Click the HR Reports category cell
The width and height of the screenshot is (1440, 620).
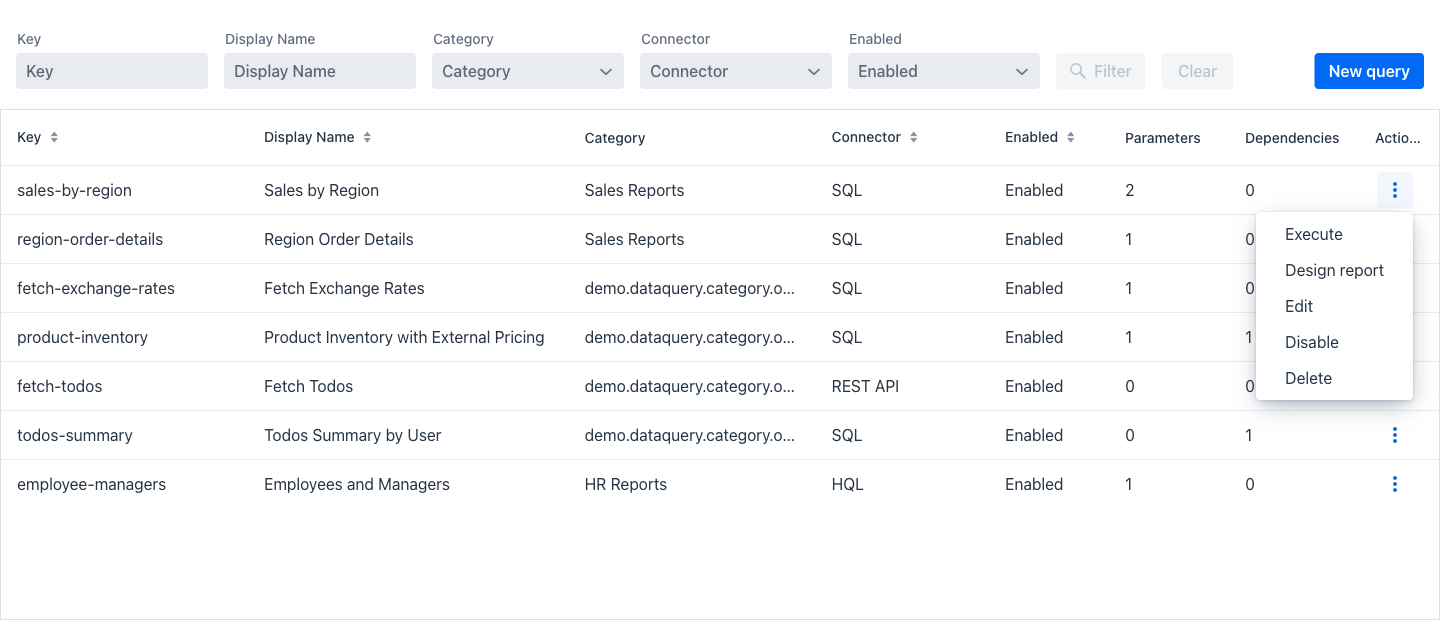point(626,484)
